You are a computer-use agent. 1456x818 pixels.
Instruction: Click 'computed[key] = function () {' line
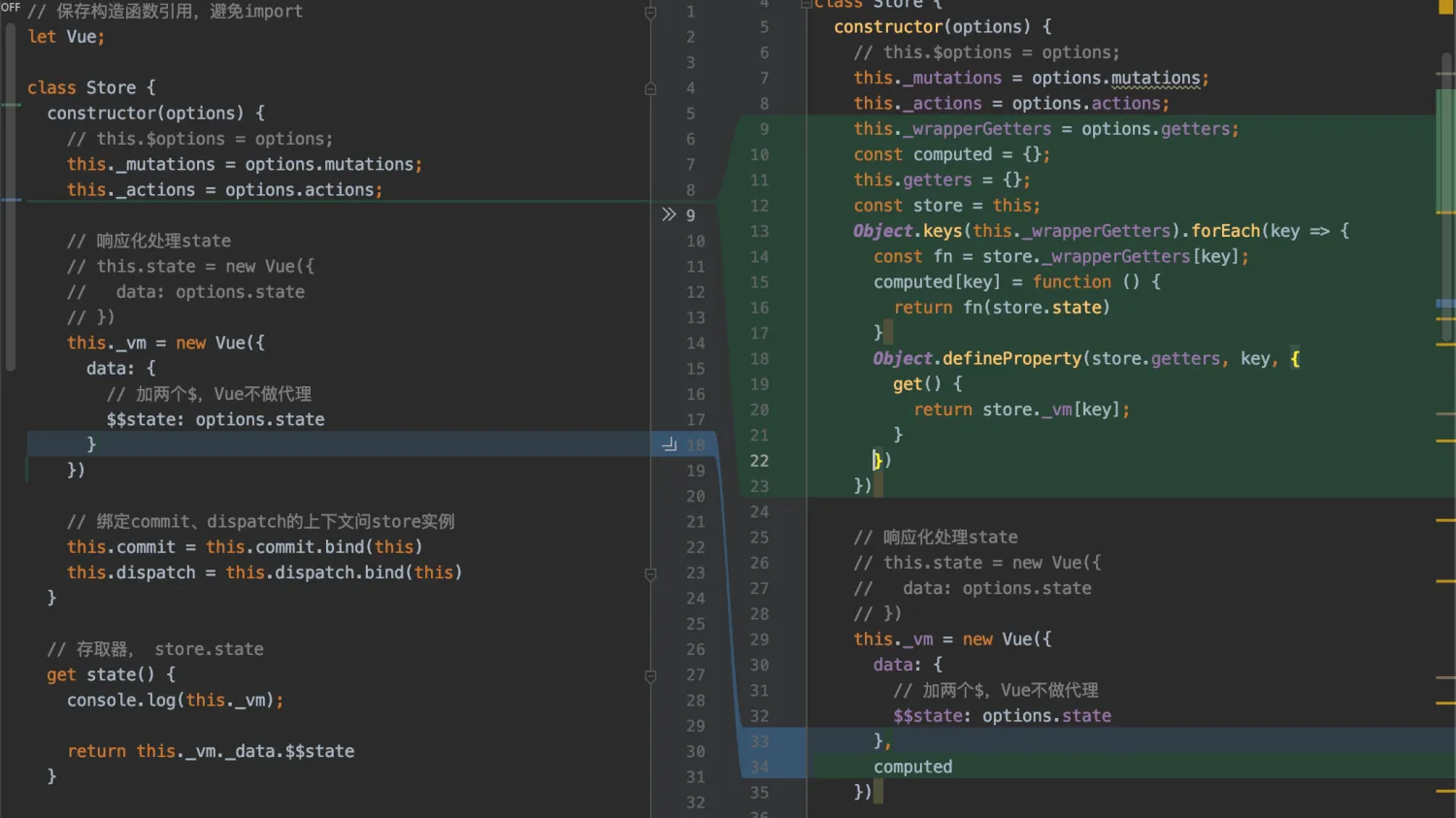point(1017,281)
